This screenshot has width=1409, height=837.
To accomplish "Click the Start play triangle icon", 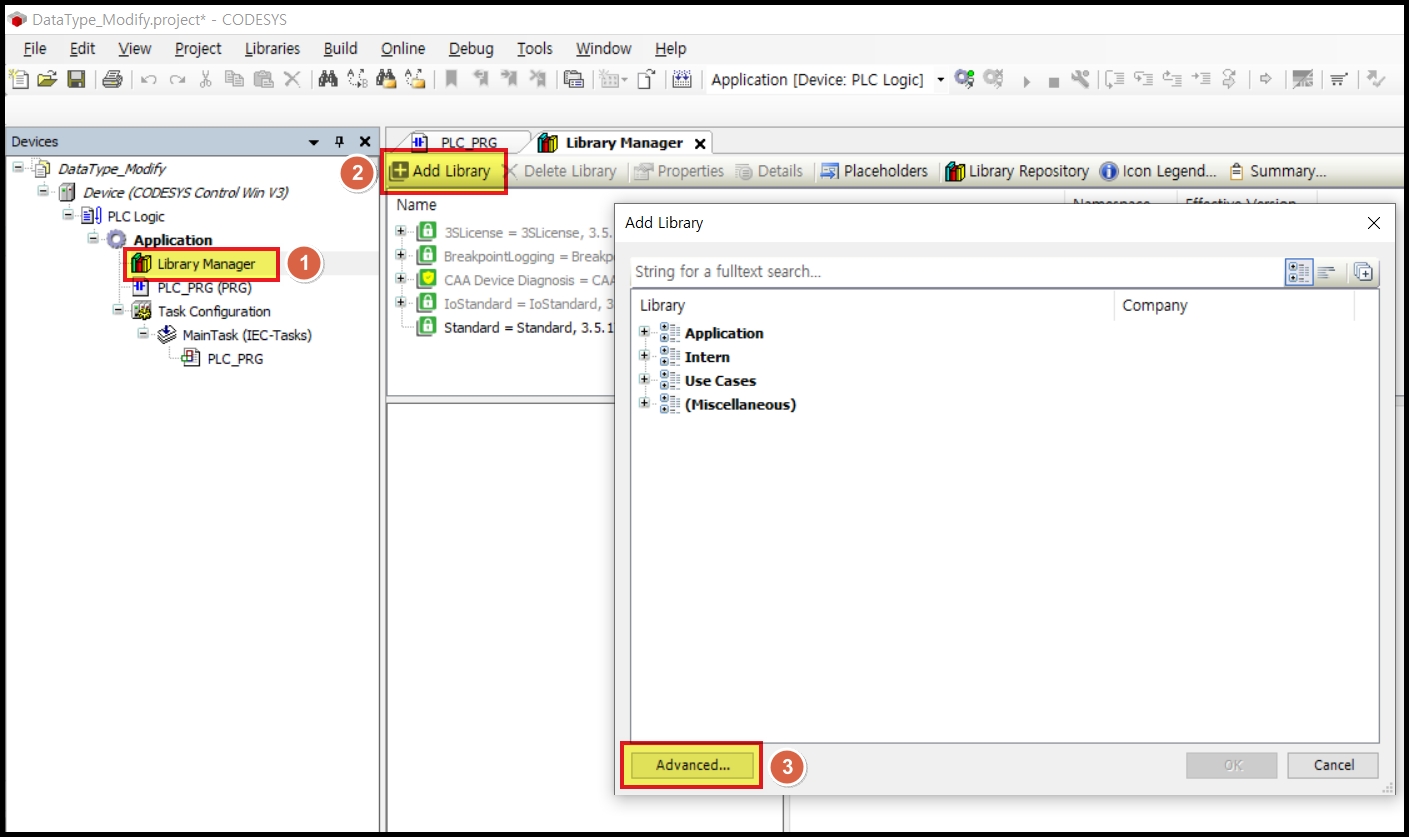I will pos(1026,81).
